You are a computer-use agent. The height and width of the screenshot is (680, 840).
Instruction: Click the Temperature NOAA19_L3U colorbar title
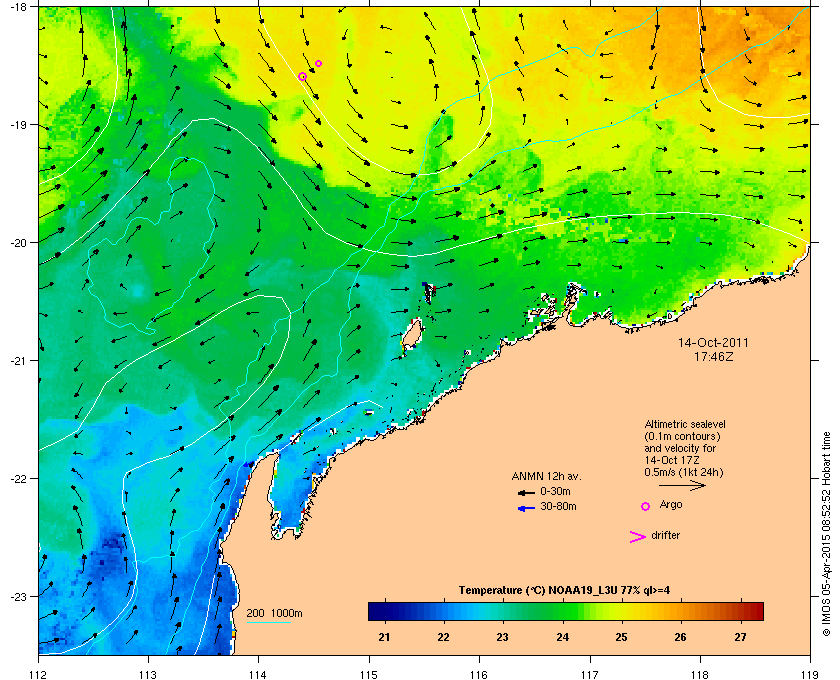point(564,591)
